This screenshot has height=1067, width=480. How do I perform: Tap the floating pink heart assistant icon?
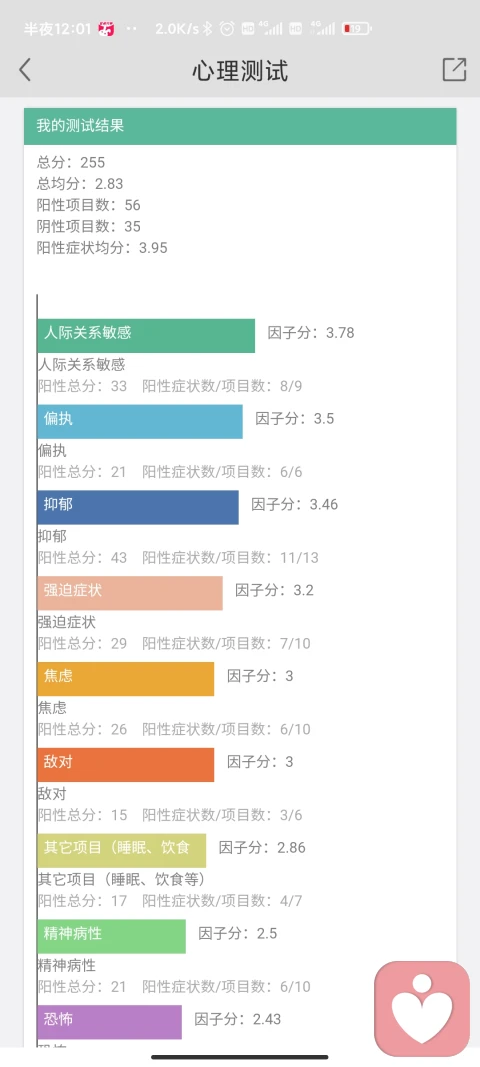point(422,1007)
